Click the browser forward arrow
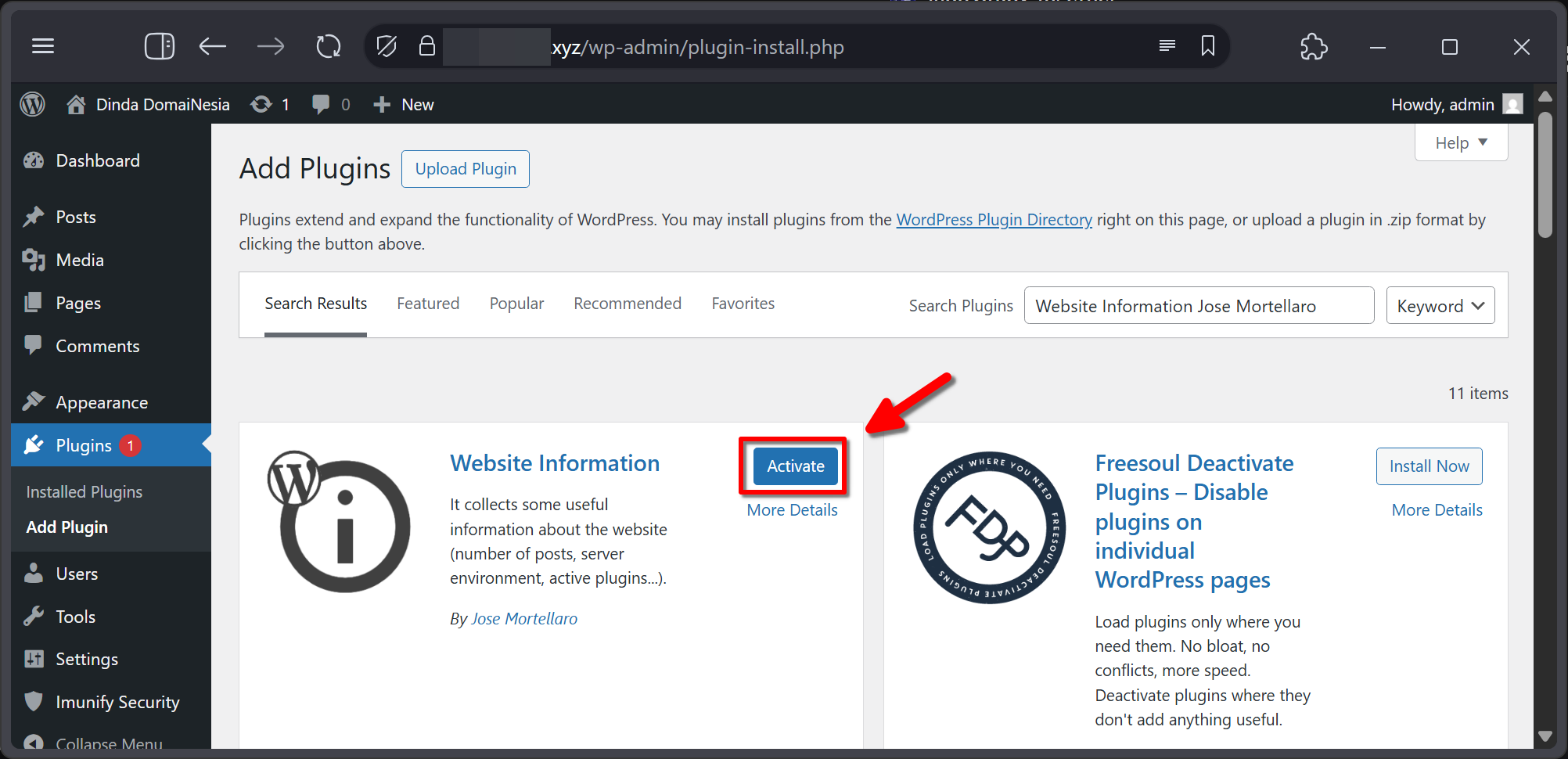Image resolution: width=1568 pixels, height=759 pixels. coord(271,47)
